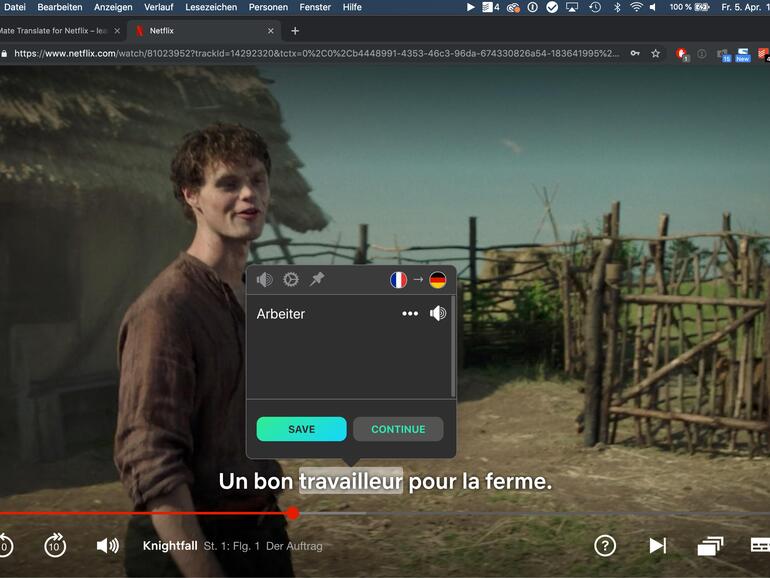Open more options for Arbeiter translation
The height and width of the screenshot is (578, 770).
pos(410,313)
